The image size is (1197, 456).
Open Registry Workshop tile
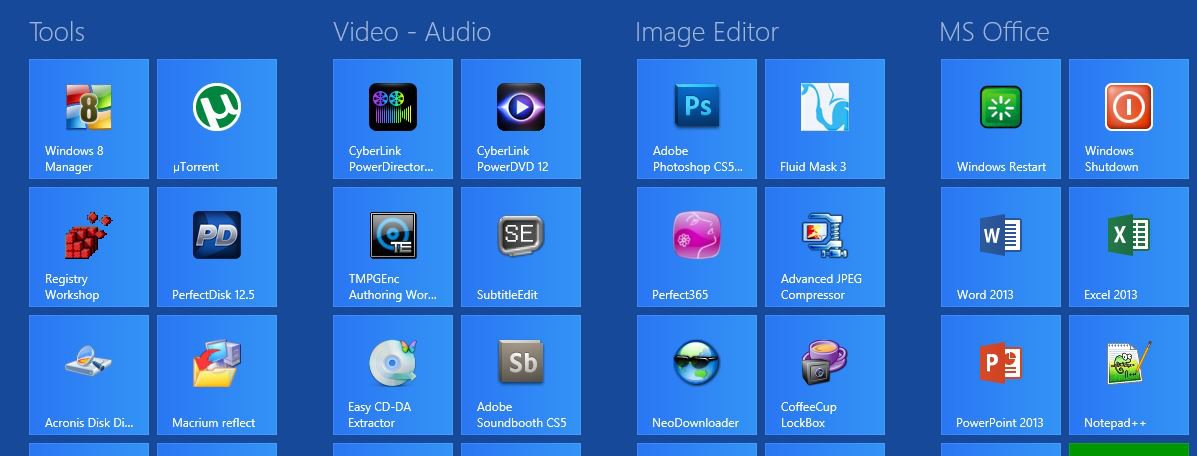[x=89, y=247]
